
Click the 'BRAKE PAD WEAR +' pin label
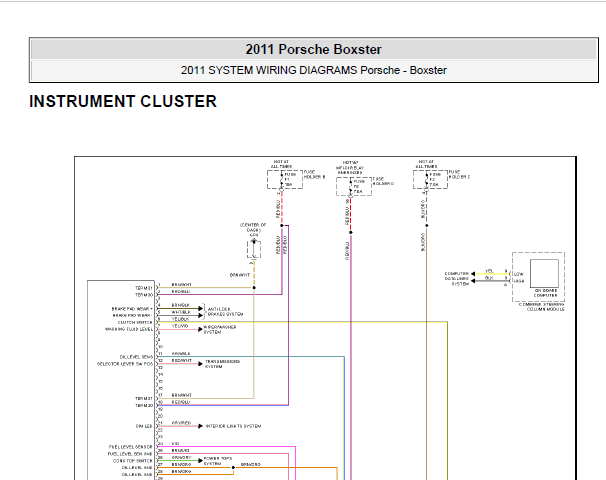coord(132,309)
